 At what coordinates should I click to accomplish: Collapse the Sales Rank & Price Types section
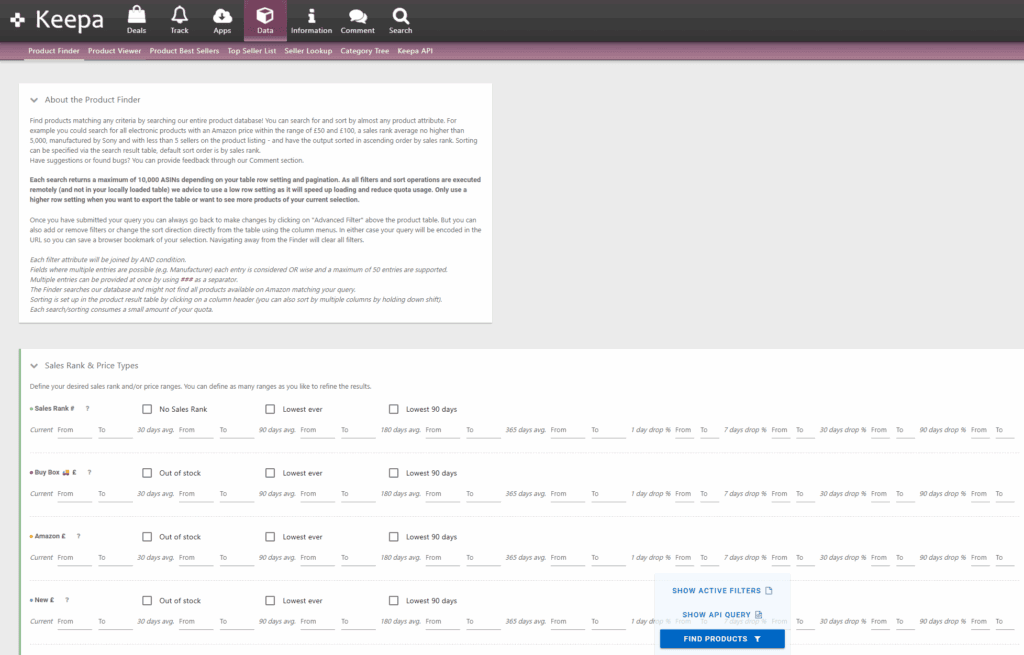34,366
